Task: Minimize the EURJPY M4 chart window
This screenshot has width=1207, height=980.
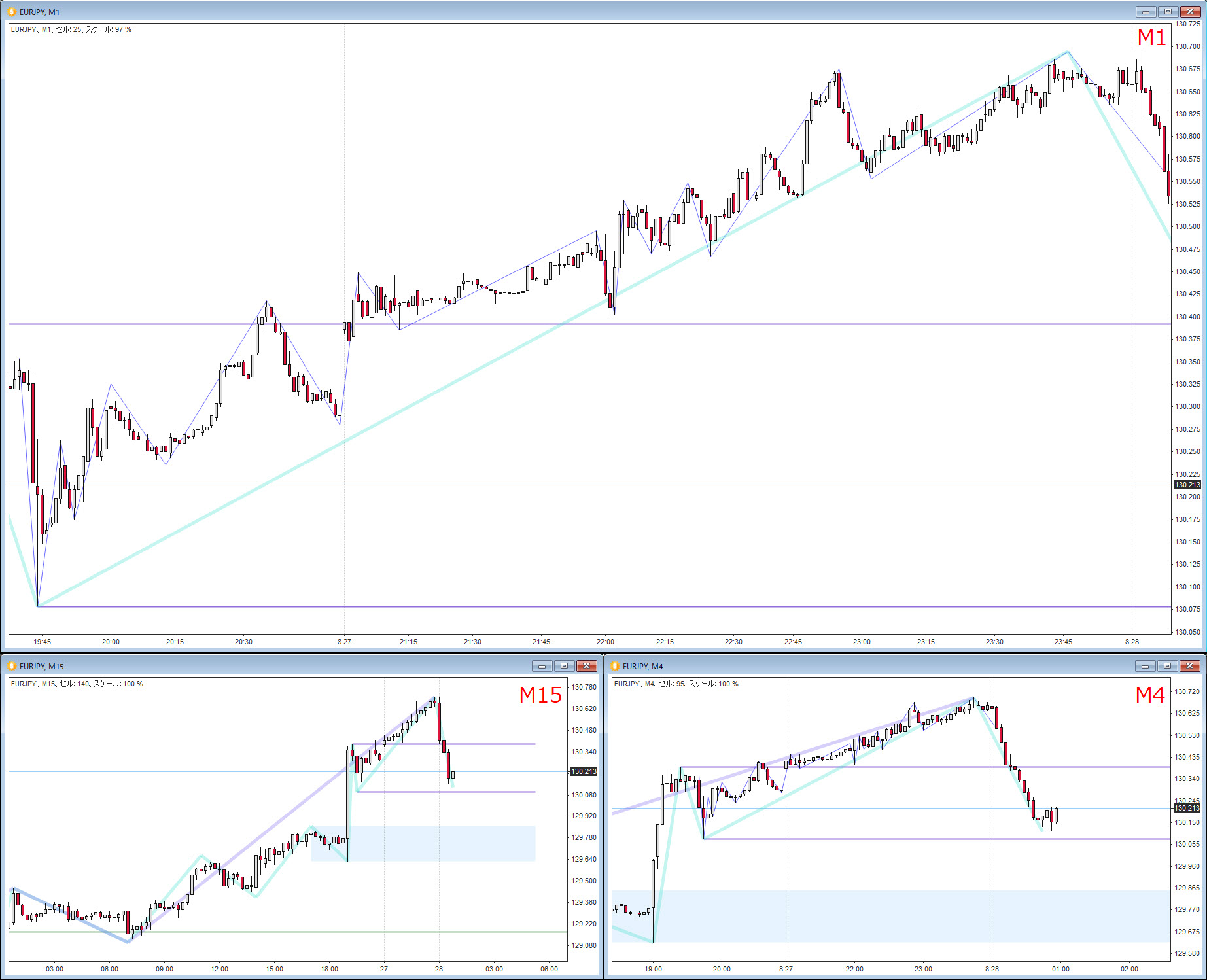Action: tap(1146, 666)
